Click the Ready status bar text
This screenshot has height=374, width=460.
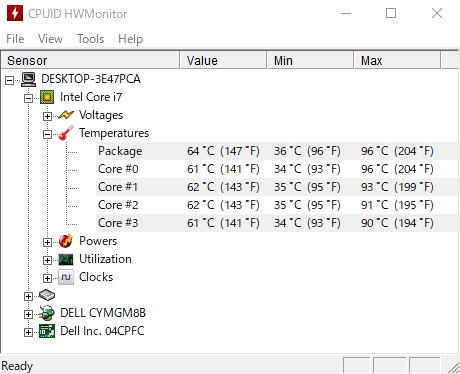(17, 366)
